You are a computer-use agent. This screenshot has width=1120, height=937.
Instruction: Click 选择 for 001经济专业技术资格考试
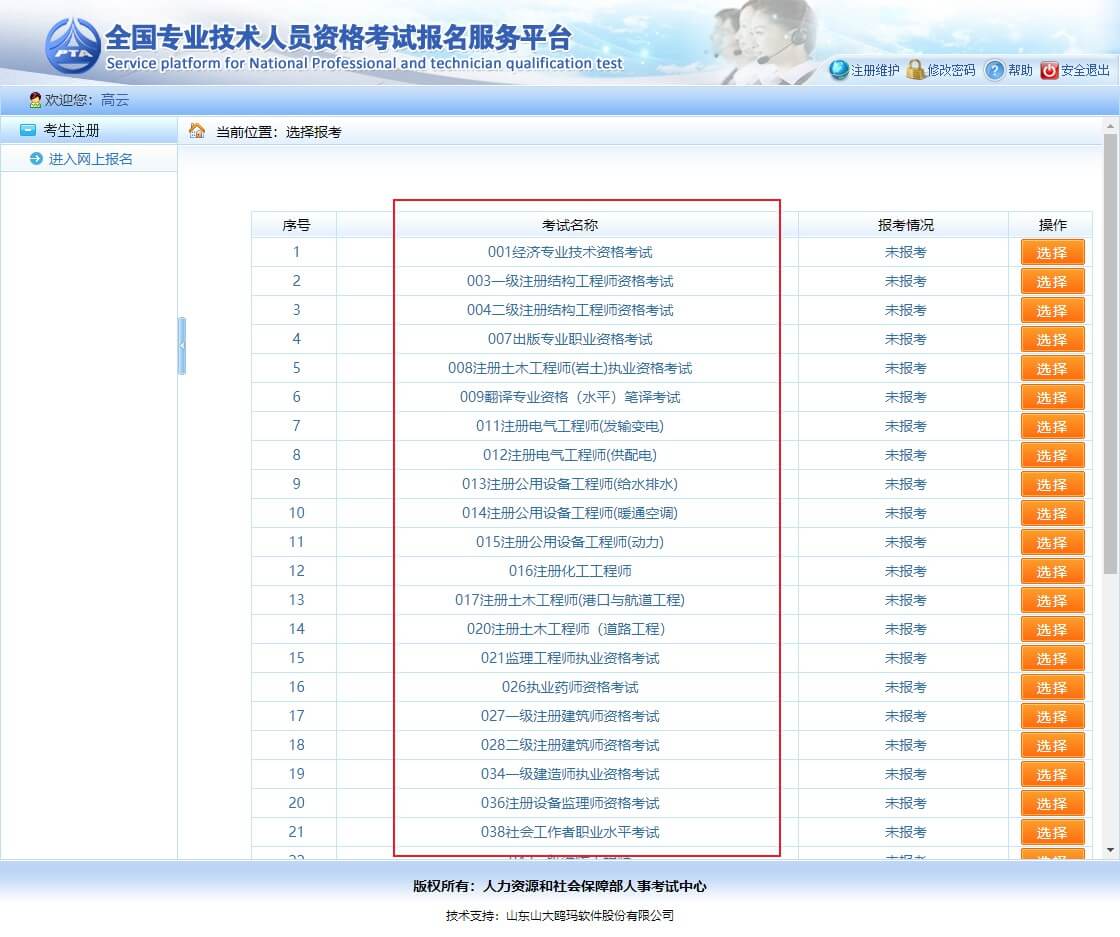pos(1052,252)
